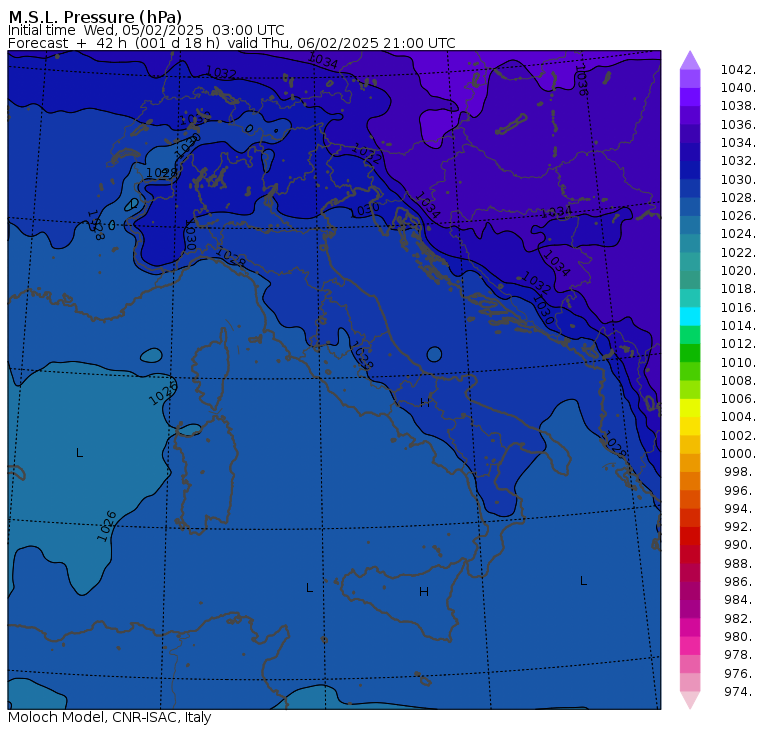The width and height of the screenshot is (760, 731).
Task: Click the "Forecast + 42 h" validity line
Action: point(231,43)
